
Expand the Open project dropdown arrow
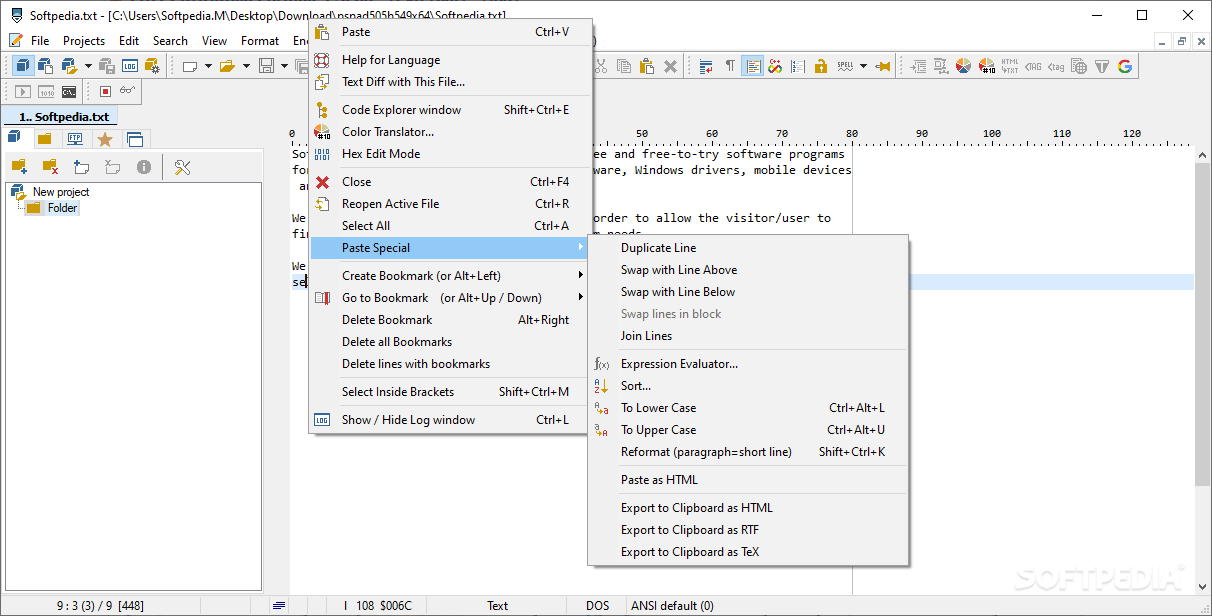tap(88, 66)
